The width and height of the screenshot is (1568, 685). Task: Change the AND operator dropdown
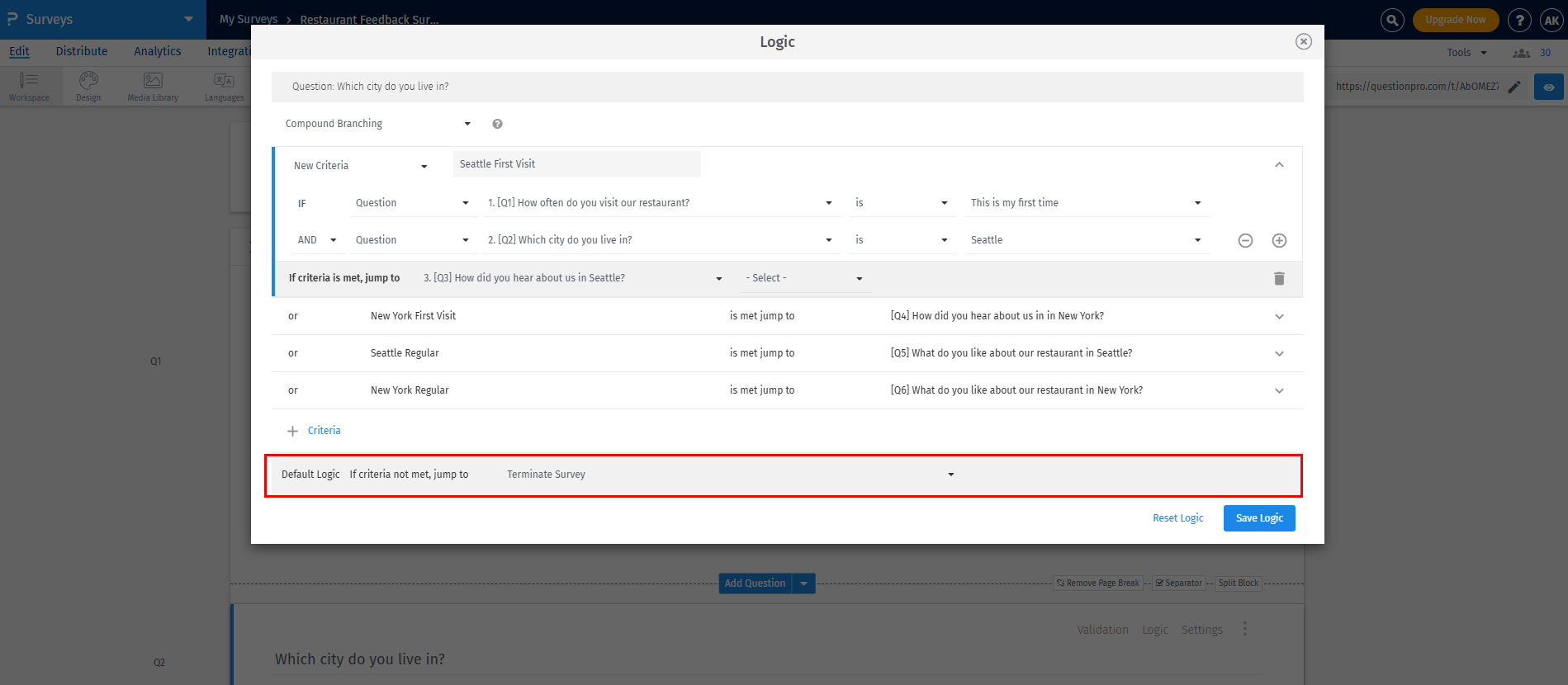317,240
